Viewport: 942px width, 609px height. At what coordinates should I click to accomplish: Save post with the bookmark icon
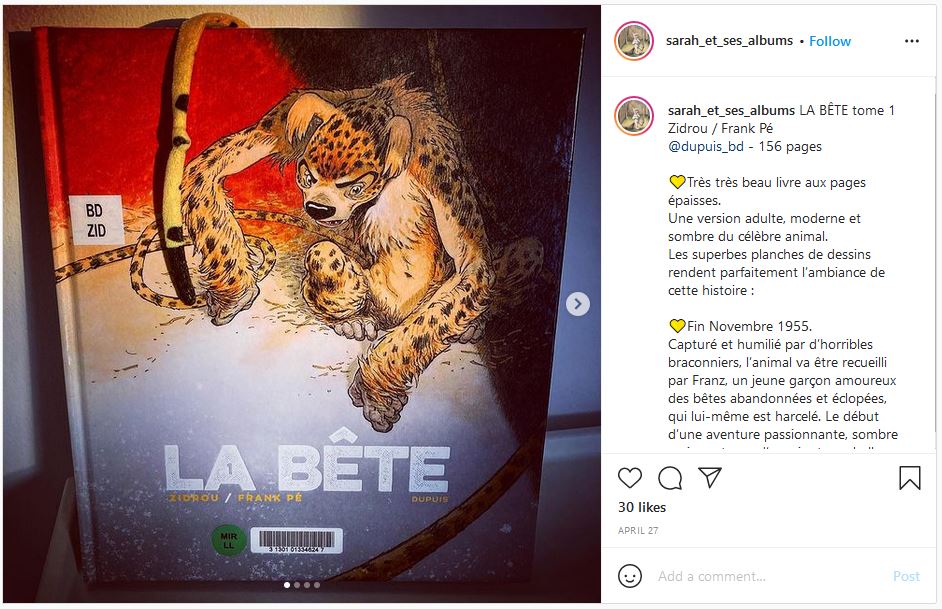click(x=910, y=478)
